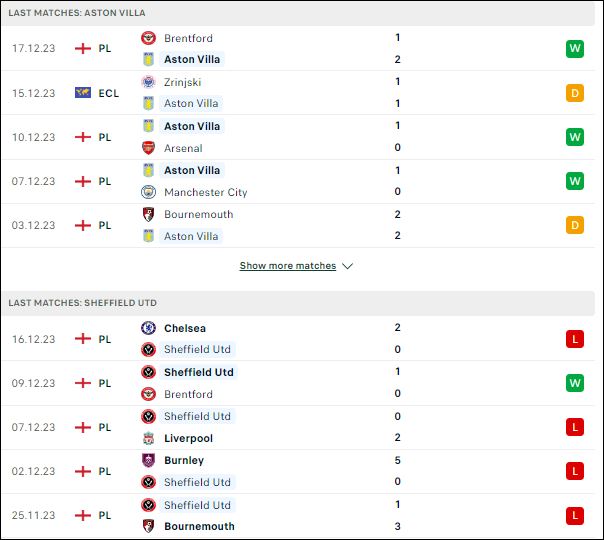Click the Burnley club crest
This screenshot has width=604, height=540.
pyautogui.click(x=148, y=460)
